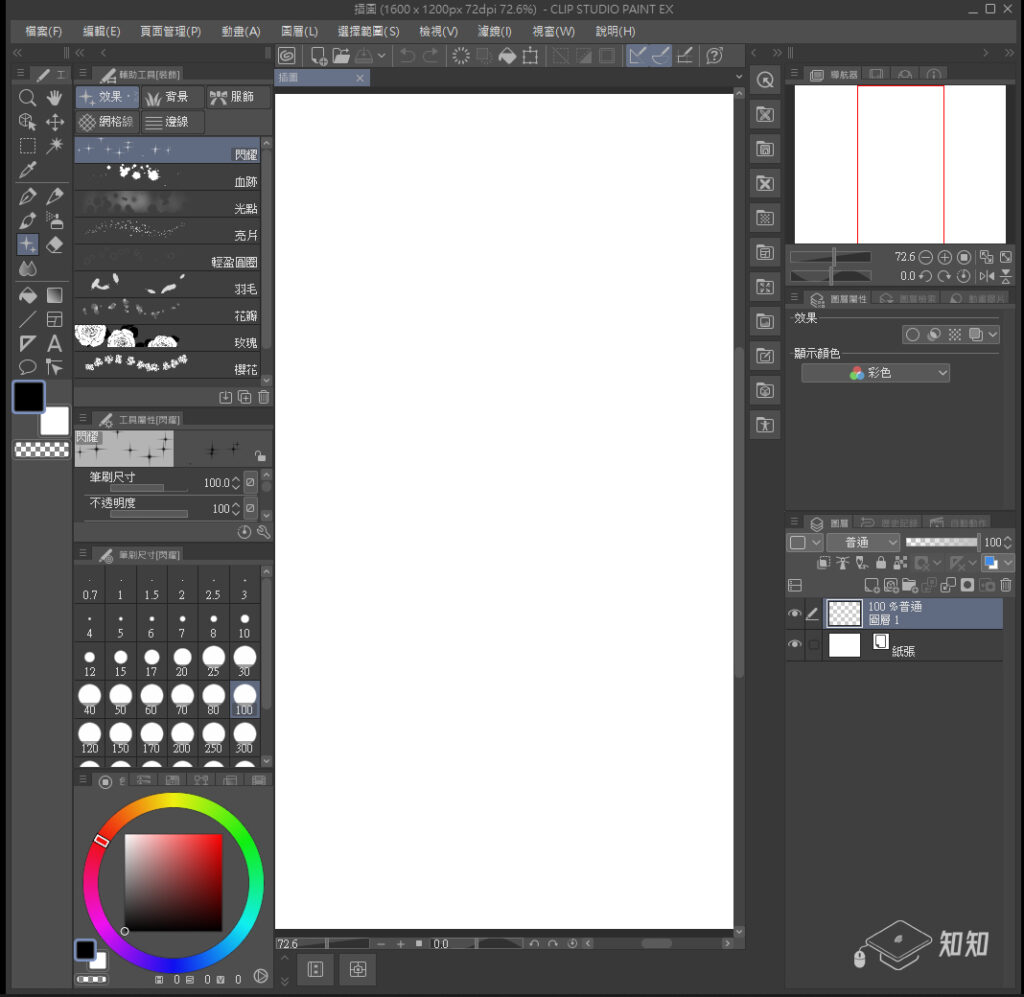The width and height of the screenshot is (1024, 997).
Task: Click the Redo arrow in toolbar
Action: click(x=430, y=56)
